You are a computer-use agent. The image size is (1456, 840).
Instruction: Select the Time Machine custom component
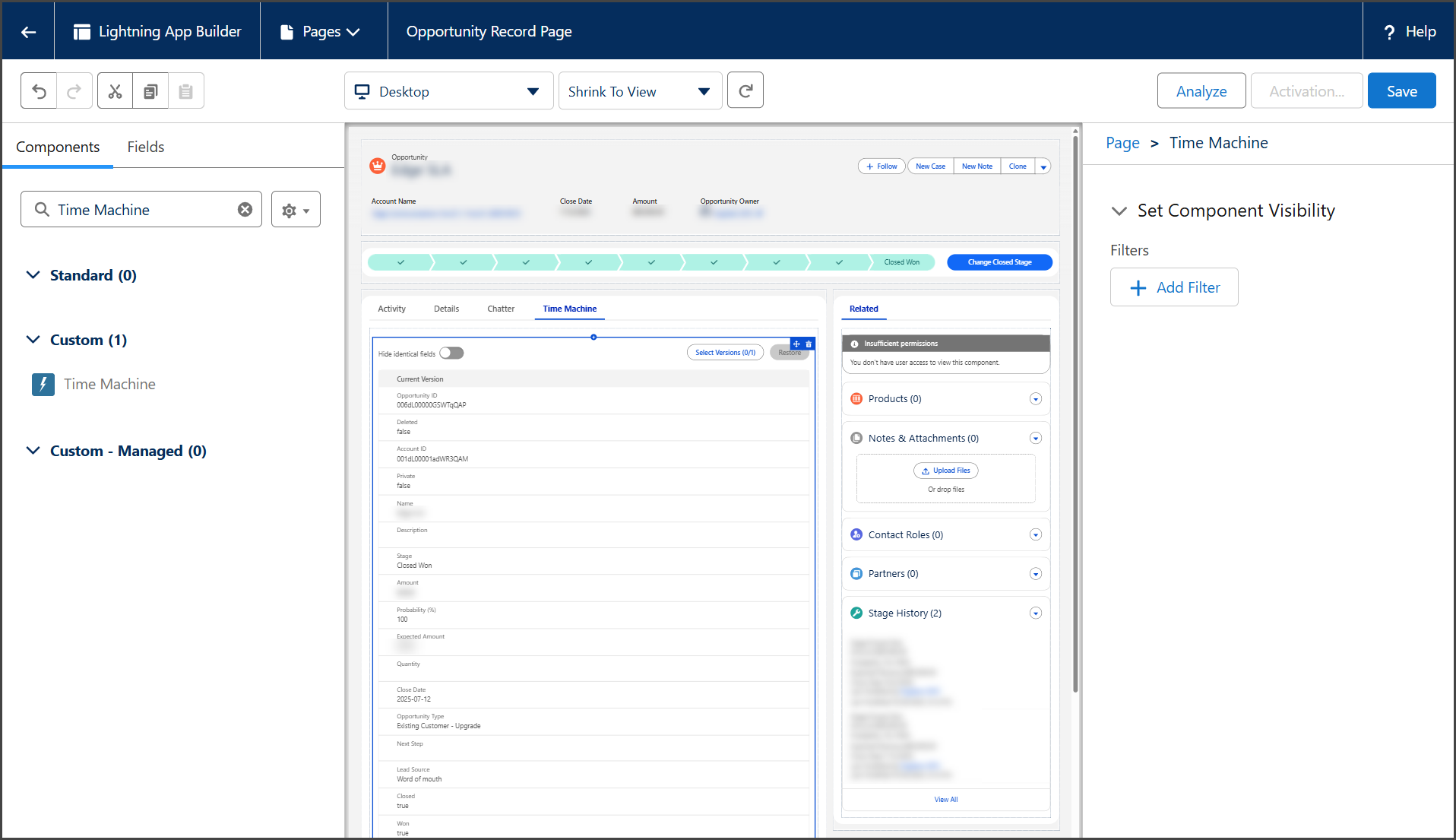[109, 385]
